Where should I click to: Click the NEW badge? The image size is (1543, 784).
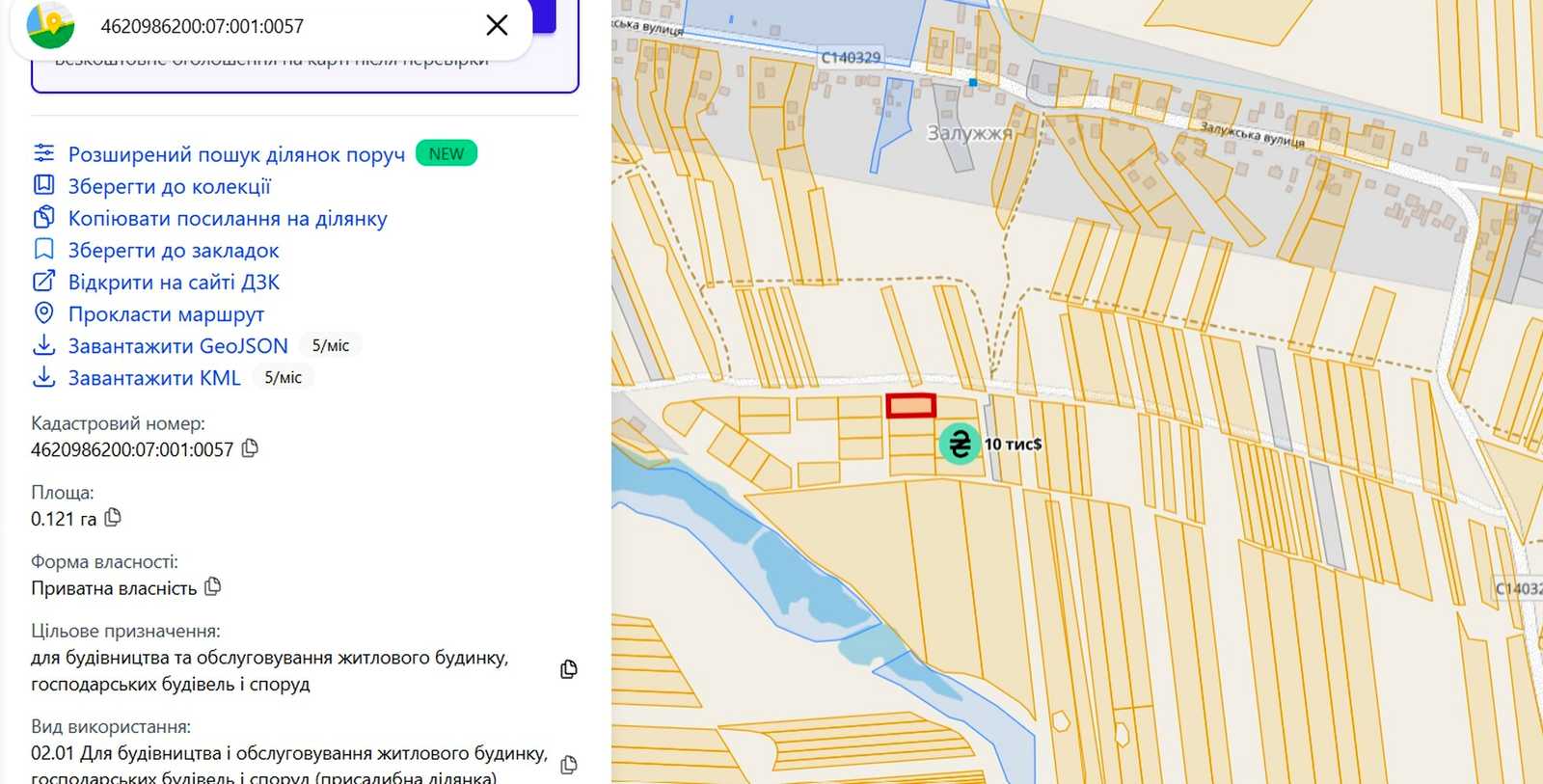pos(447,153)
